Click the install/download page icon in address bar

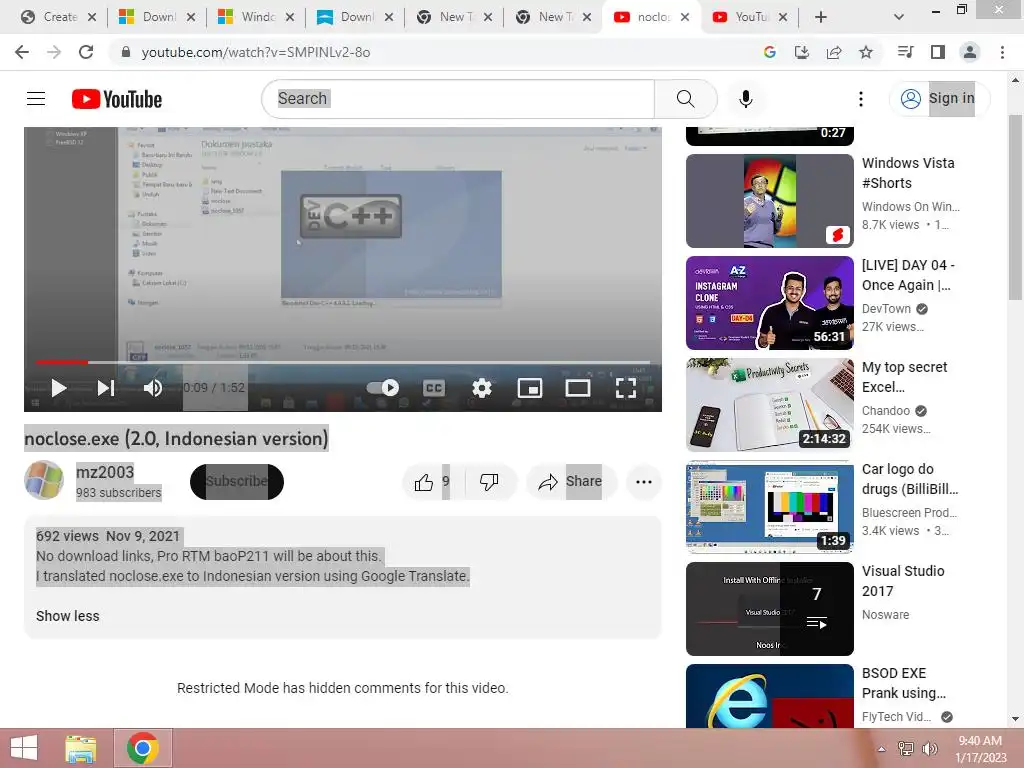coord(801,52)
